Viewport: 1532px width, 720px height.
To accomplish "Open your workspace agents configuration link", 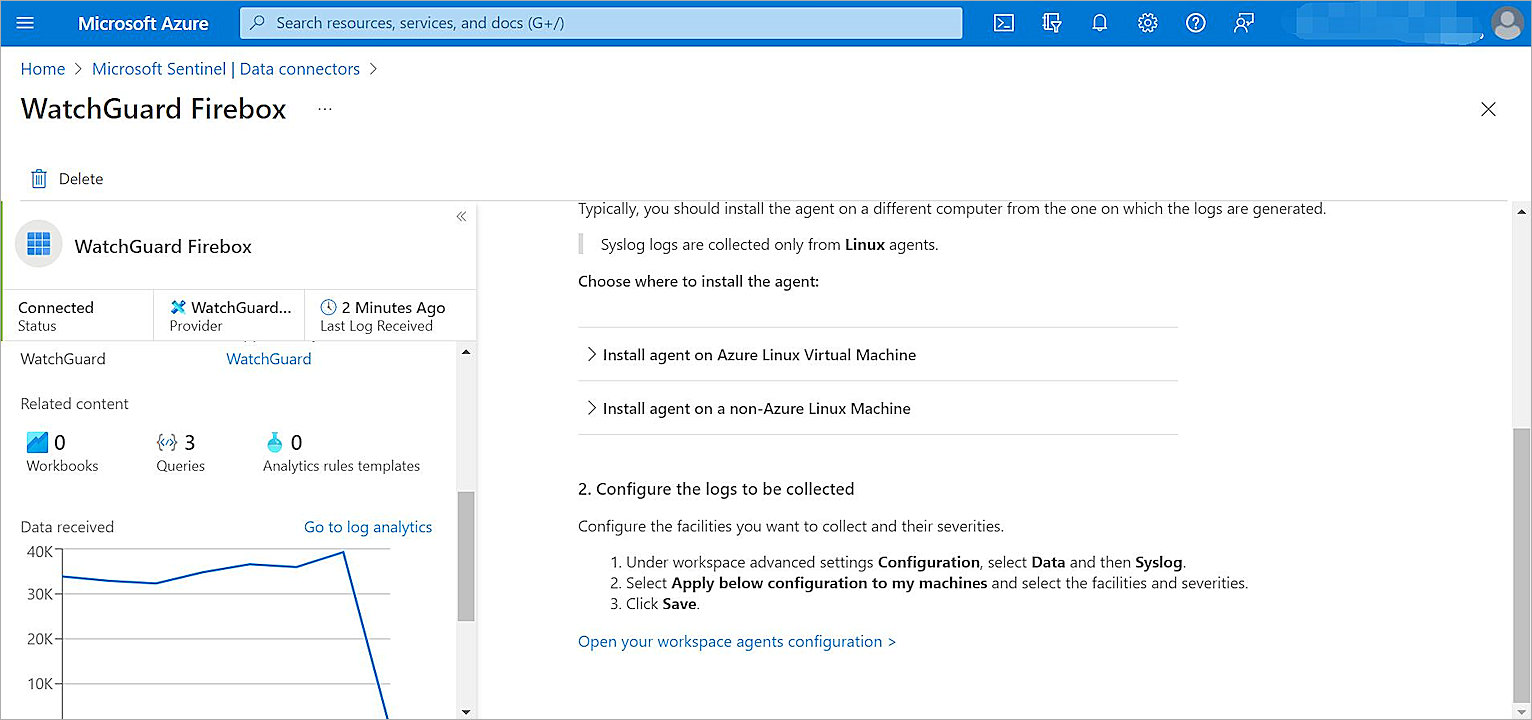I will pyautogui.click(x=737, y=642).
